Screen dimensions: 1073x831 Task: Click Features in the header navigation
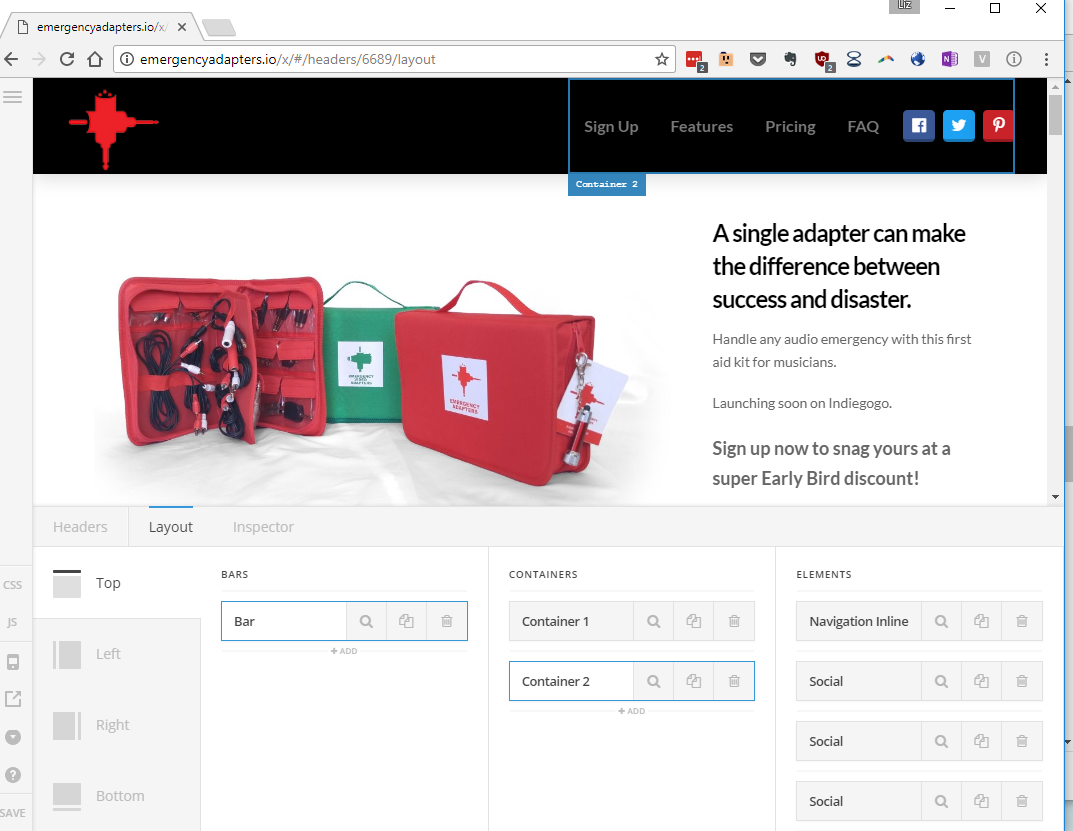coord(701,127)
